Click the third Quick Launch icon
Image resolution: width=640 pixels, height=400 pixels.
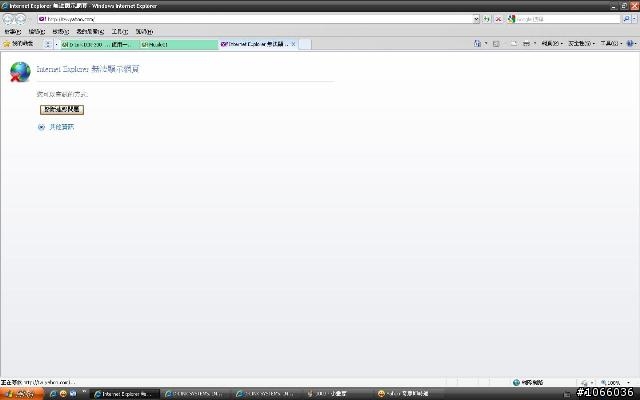73,393
